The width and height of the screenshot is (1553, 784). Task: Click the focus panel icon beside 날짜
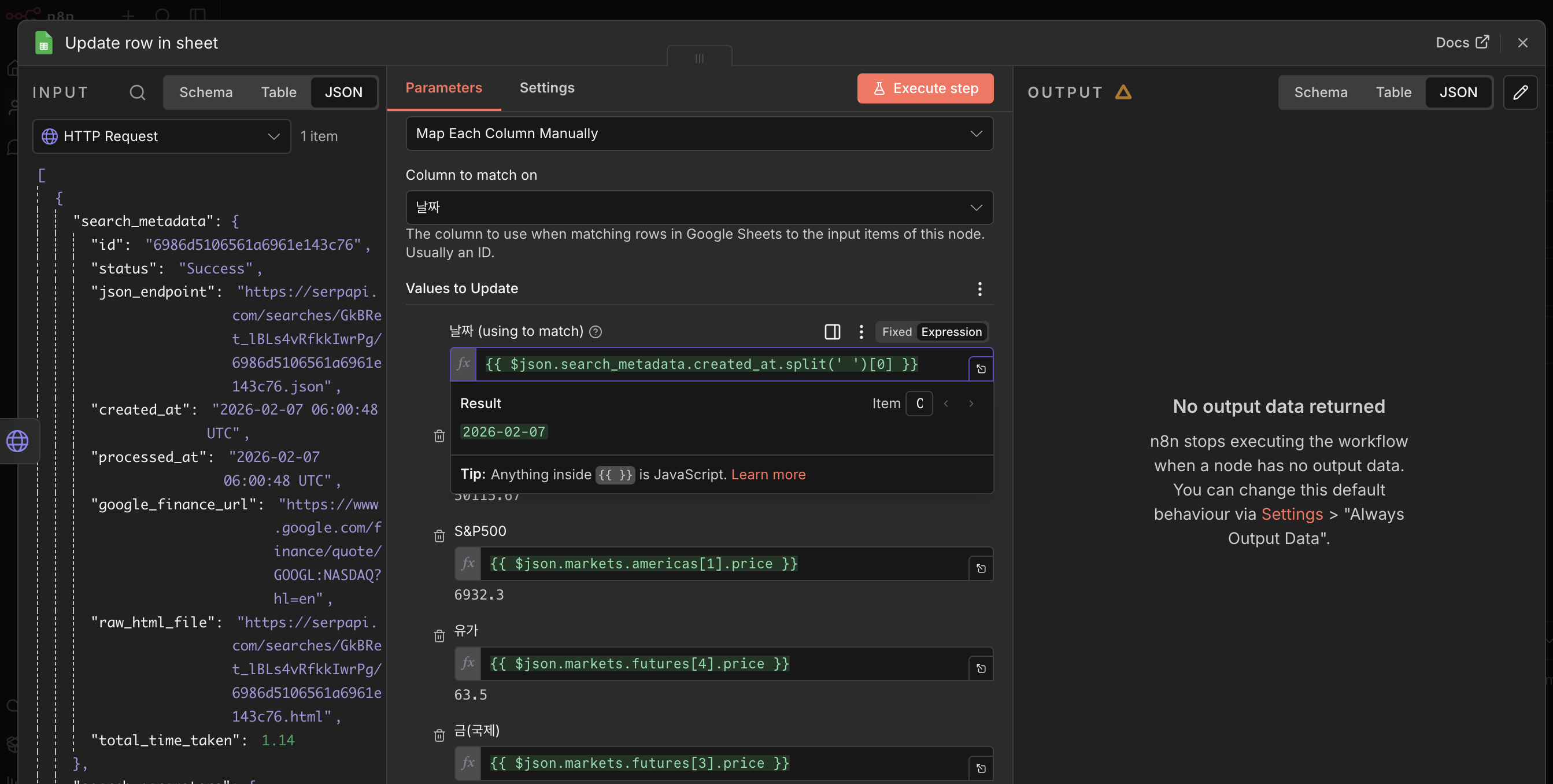pyautogui.click(x=832, y=332)
